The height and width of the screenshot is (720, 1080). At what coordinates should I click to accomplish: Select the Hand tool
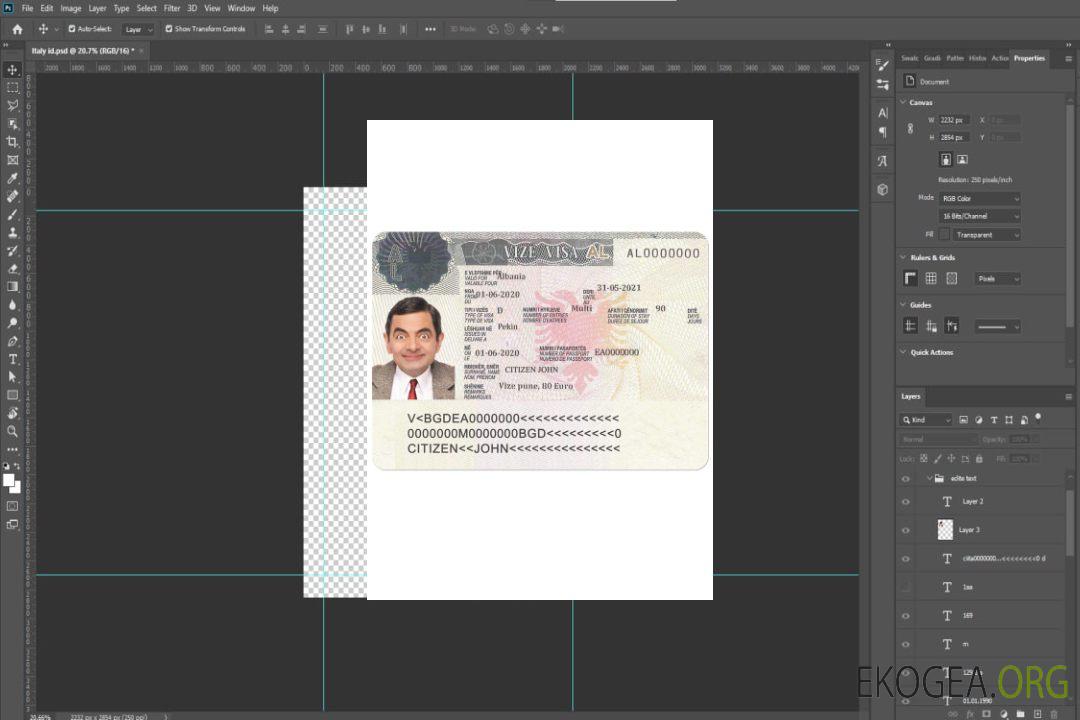(12, 413)
